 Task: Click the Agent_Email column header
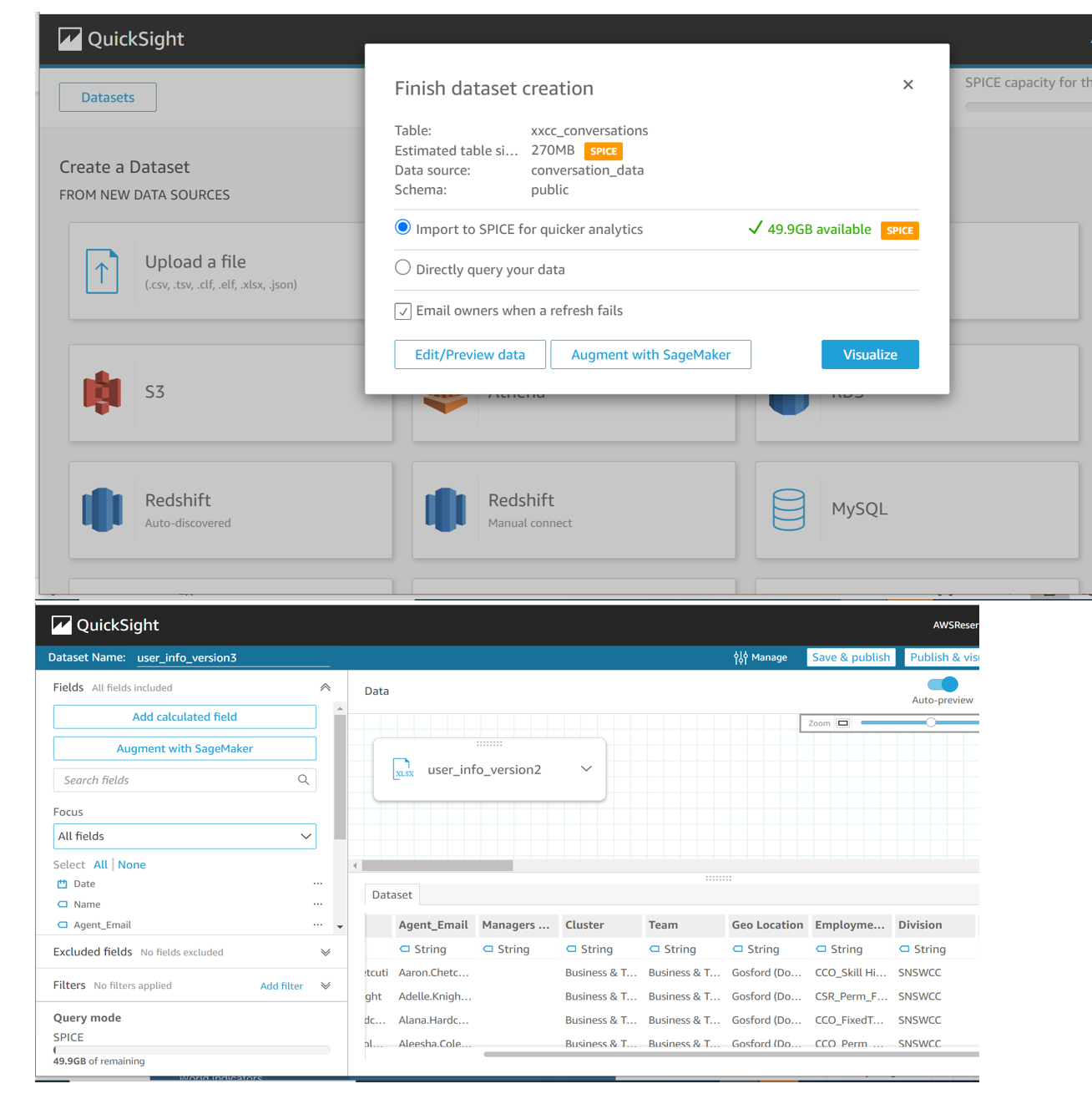(x=433, y=925)
